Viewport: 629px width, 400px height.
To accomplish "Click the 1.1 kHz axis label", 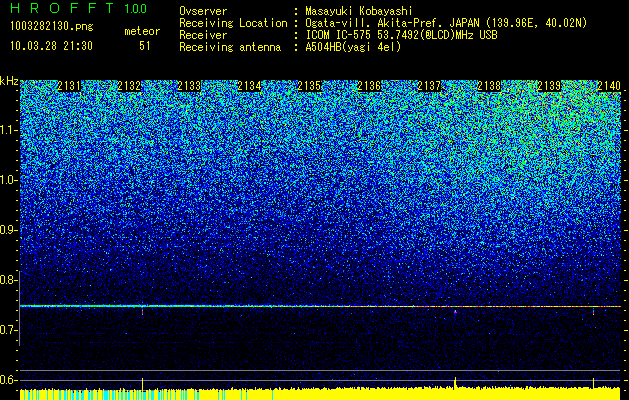I will click(9, 130).
